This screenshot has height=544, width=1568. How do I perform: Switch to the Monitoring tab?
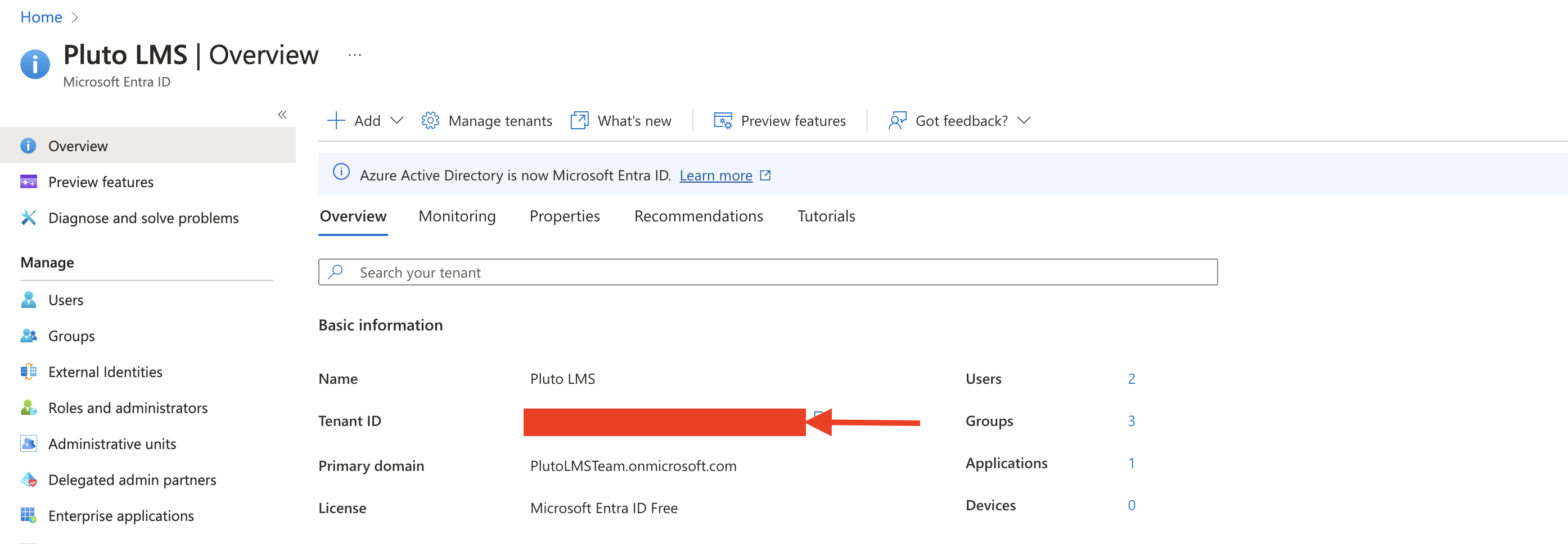[457, 216]
